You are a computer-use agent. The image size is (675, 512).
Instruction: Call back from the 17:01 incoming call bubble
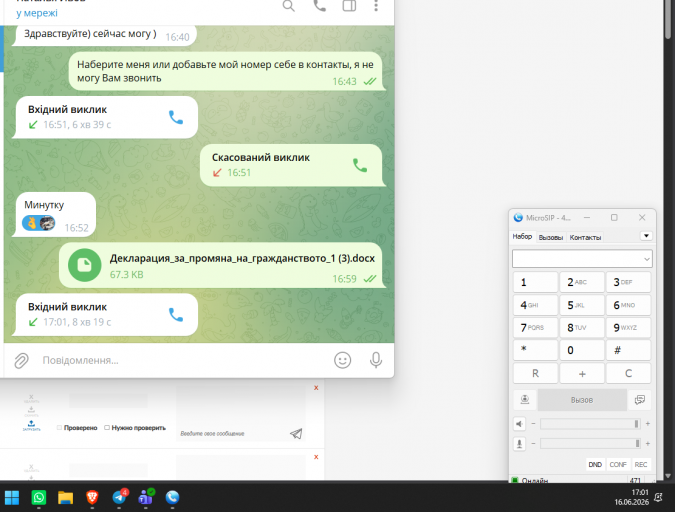176,315
